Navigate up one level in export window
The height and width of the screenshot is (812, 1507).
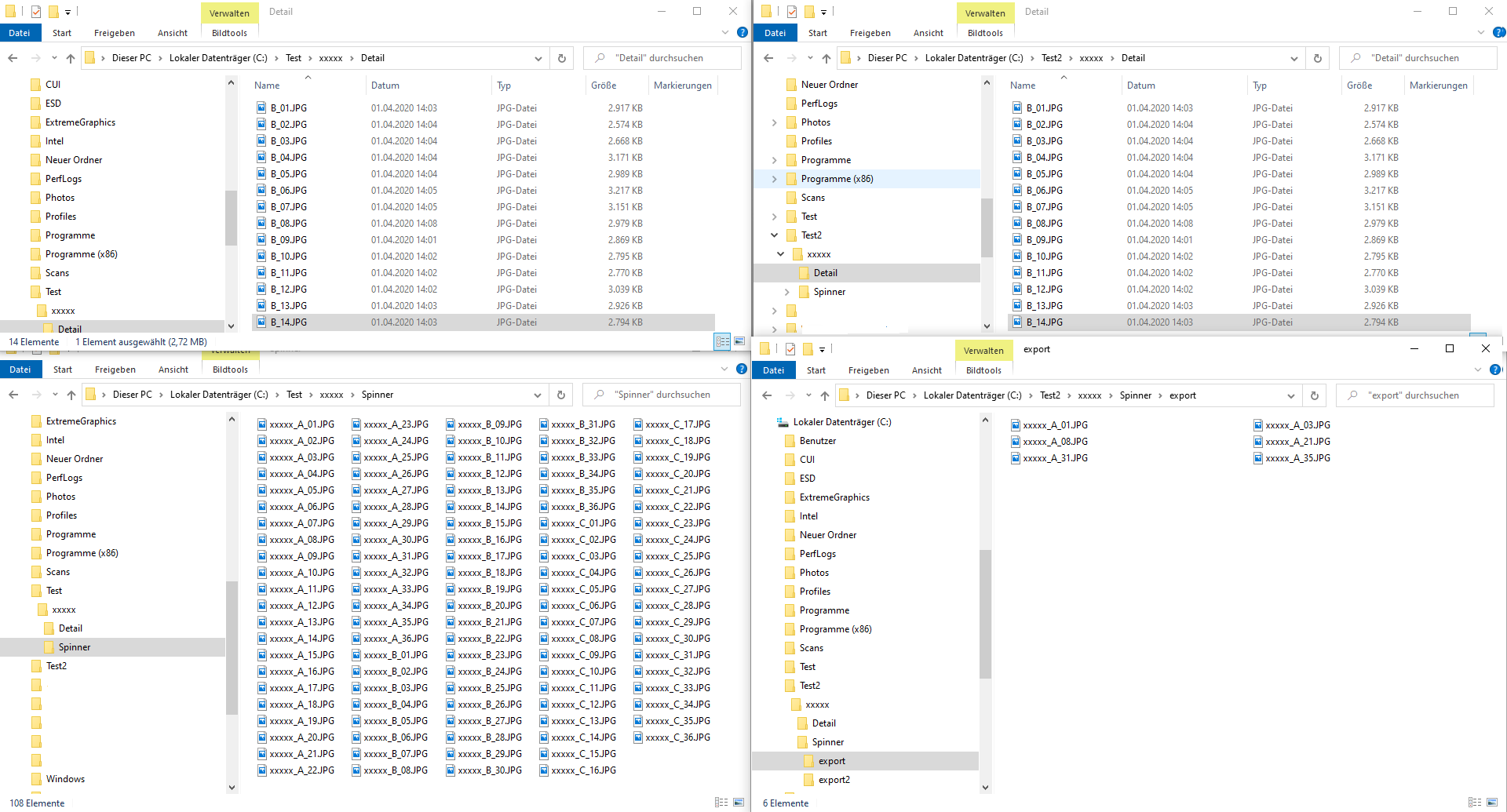pyautogui.click(x=825, y=395)
